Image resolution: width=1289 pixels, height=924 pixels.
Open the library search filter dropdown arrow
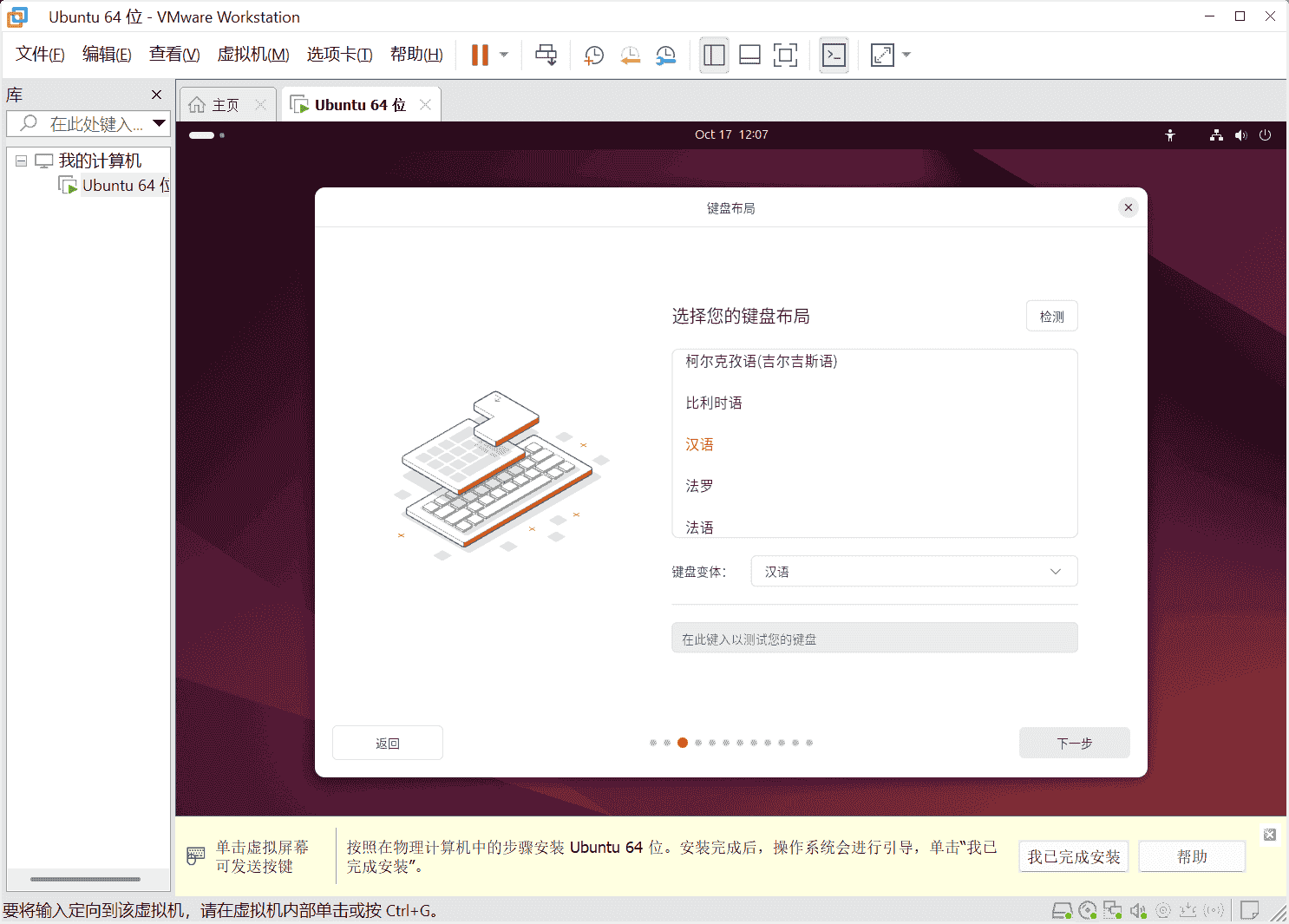click(159, 123)
